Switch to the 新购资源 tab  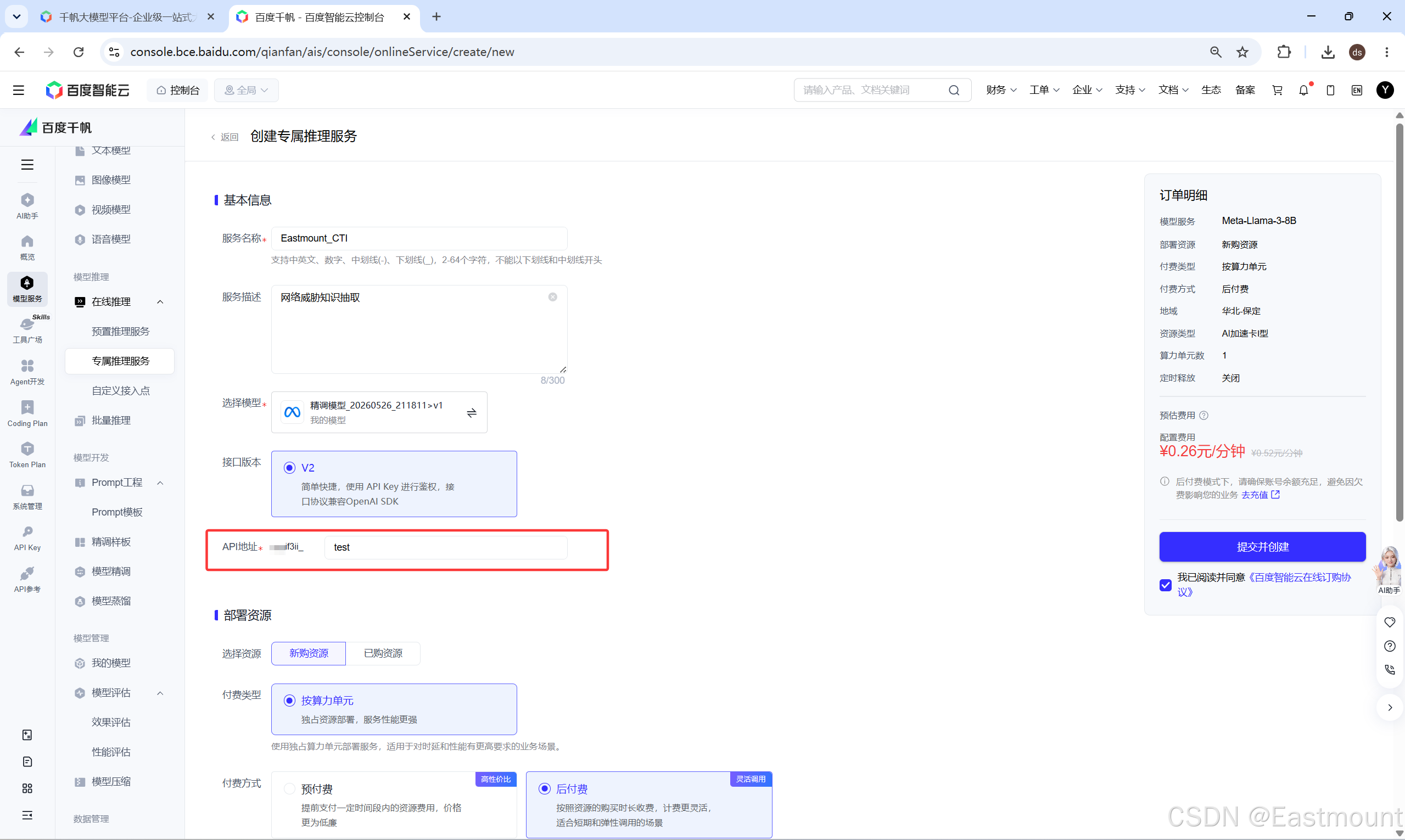[x=309, y=654]
